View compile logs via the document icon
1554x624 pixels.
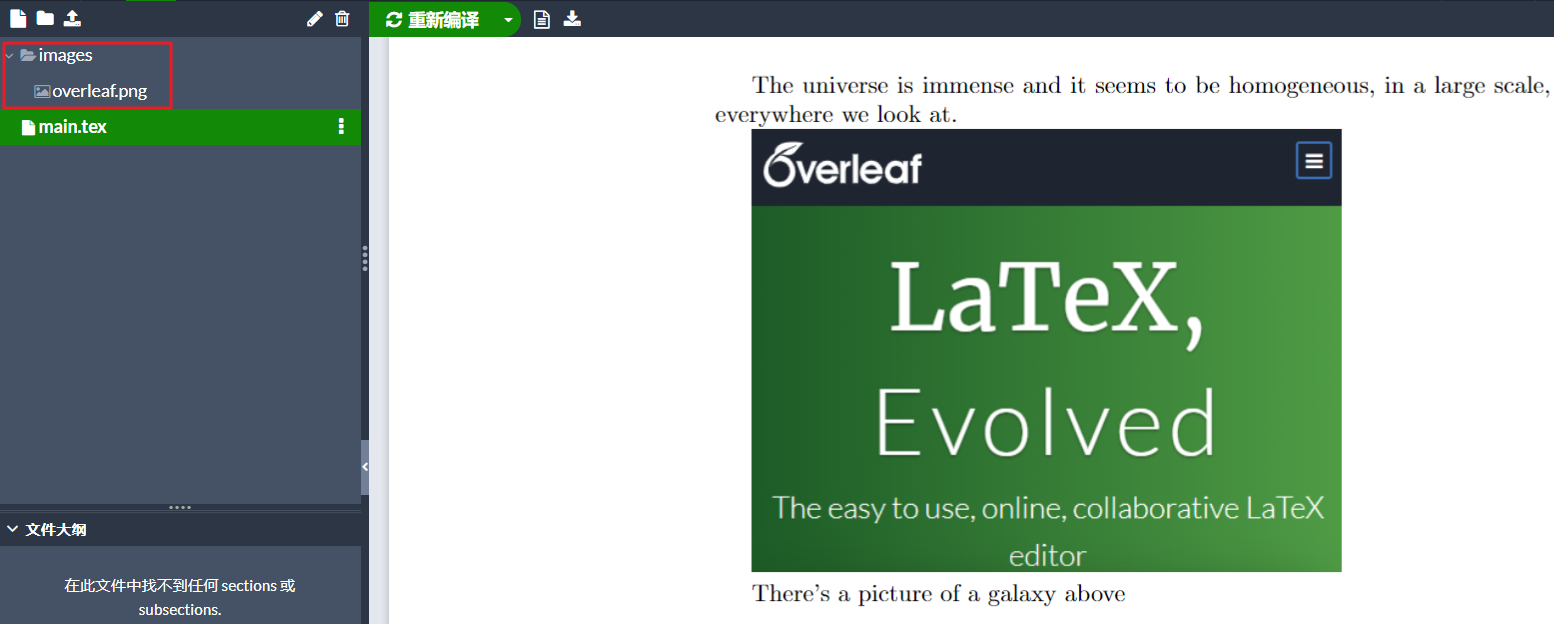[x=541, y=19]
